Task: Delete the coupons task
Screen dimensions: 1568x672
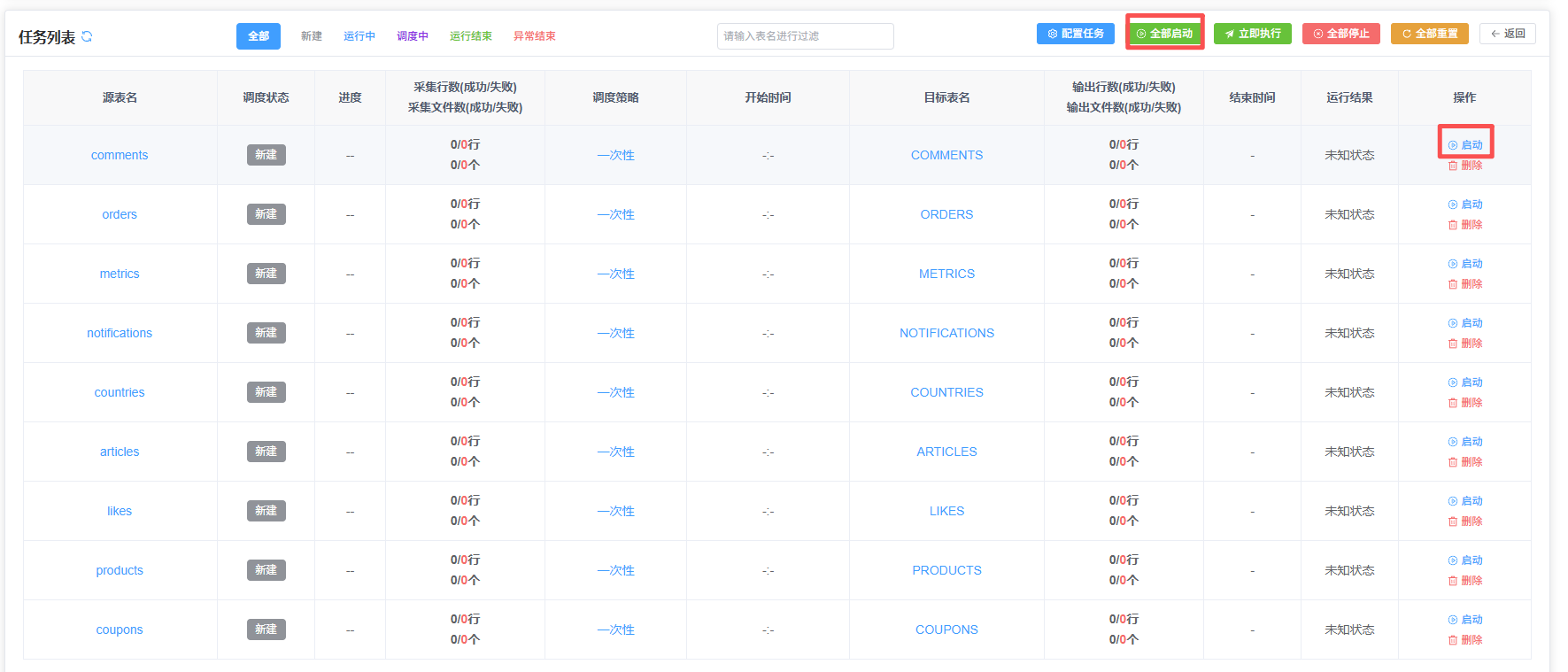Action: click(x=1465, y=640)
